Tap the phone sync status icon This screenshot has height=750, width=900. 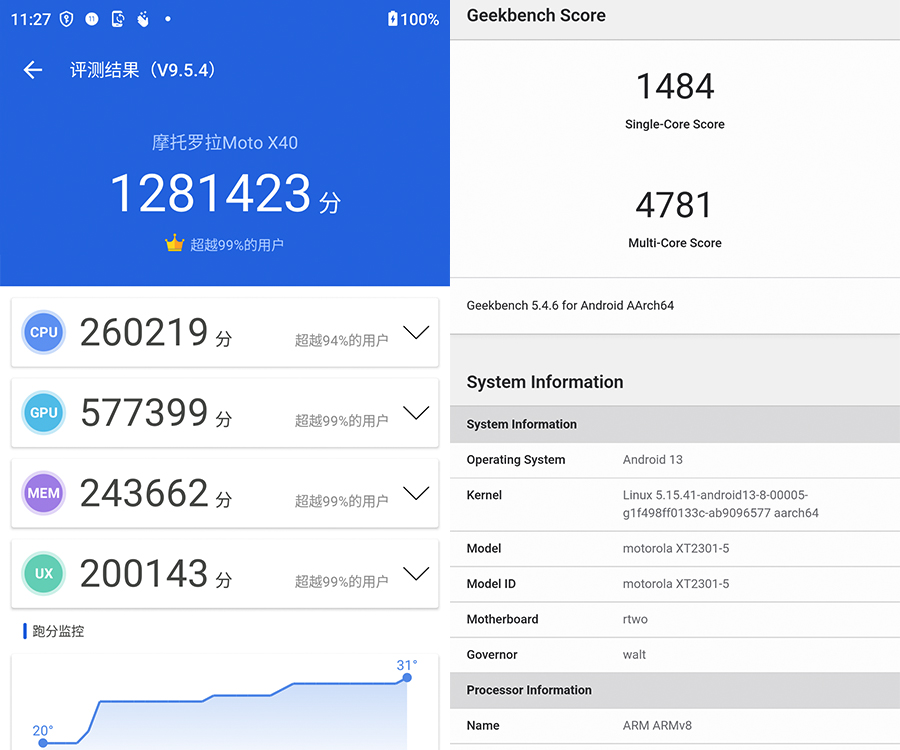118,20
